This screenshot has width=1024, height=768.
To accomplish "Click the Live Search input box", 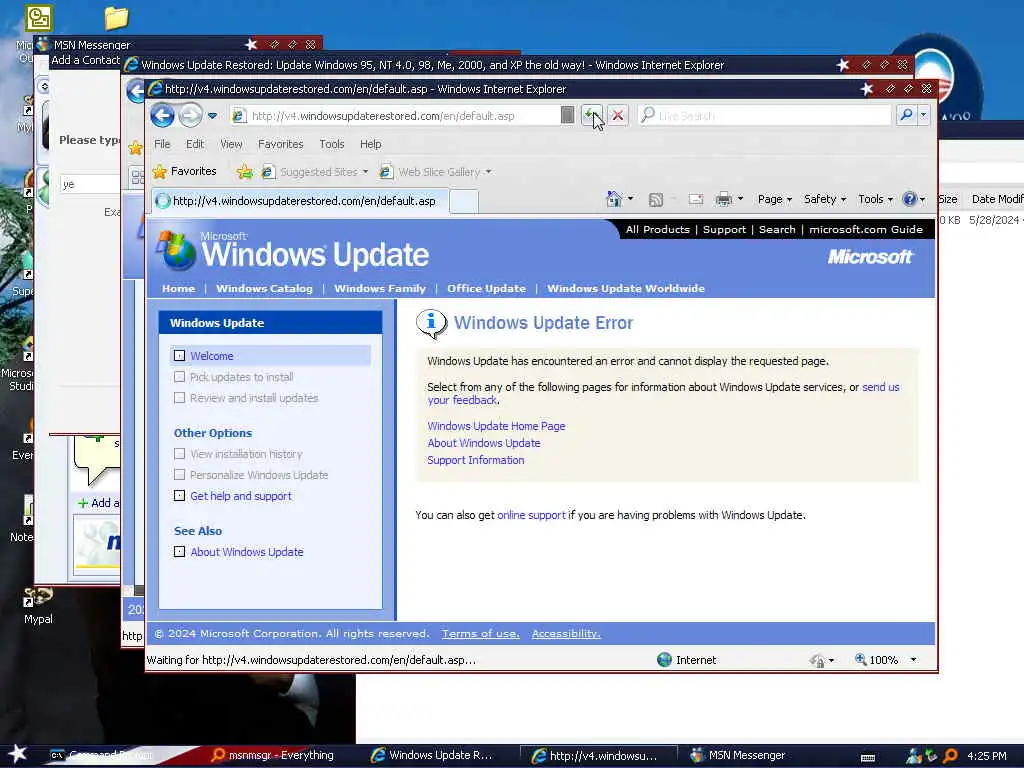I will click(x=765, y=116).
